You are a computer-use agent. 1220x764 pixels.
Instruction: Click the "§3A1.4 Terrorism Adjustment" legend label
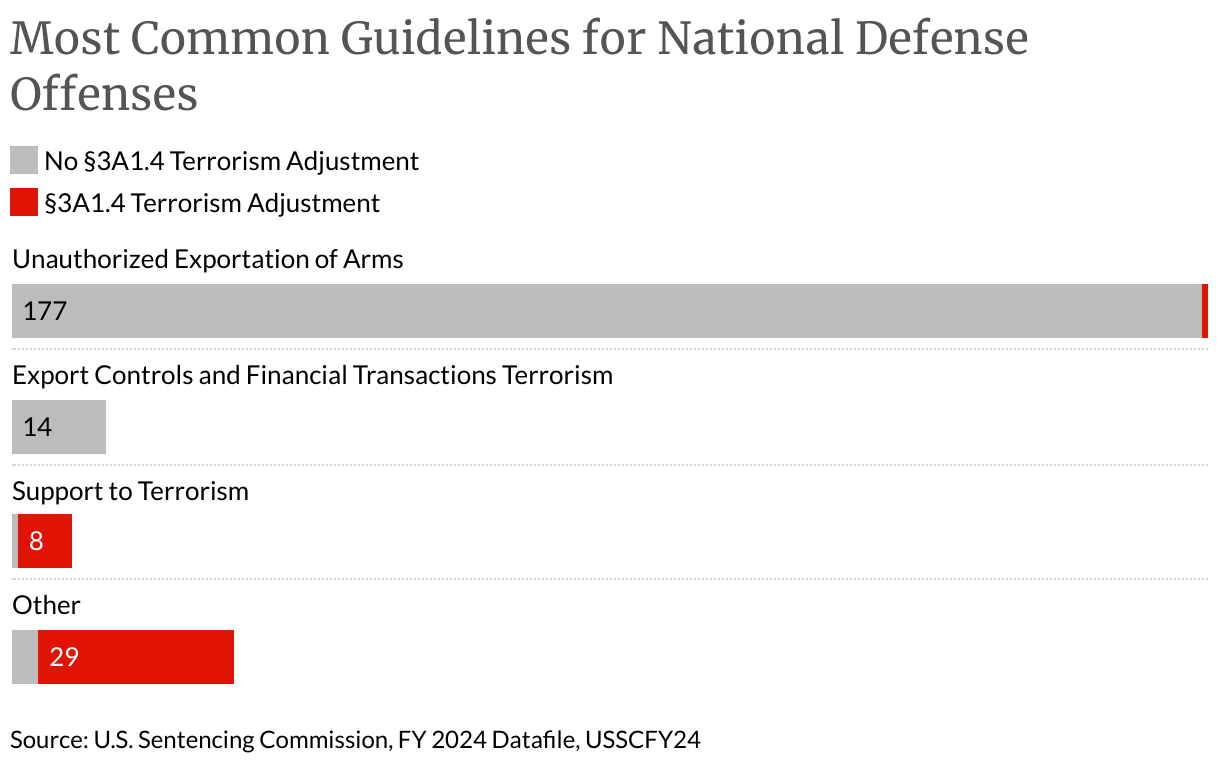click(x=212, y=203)
